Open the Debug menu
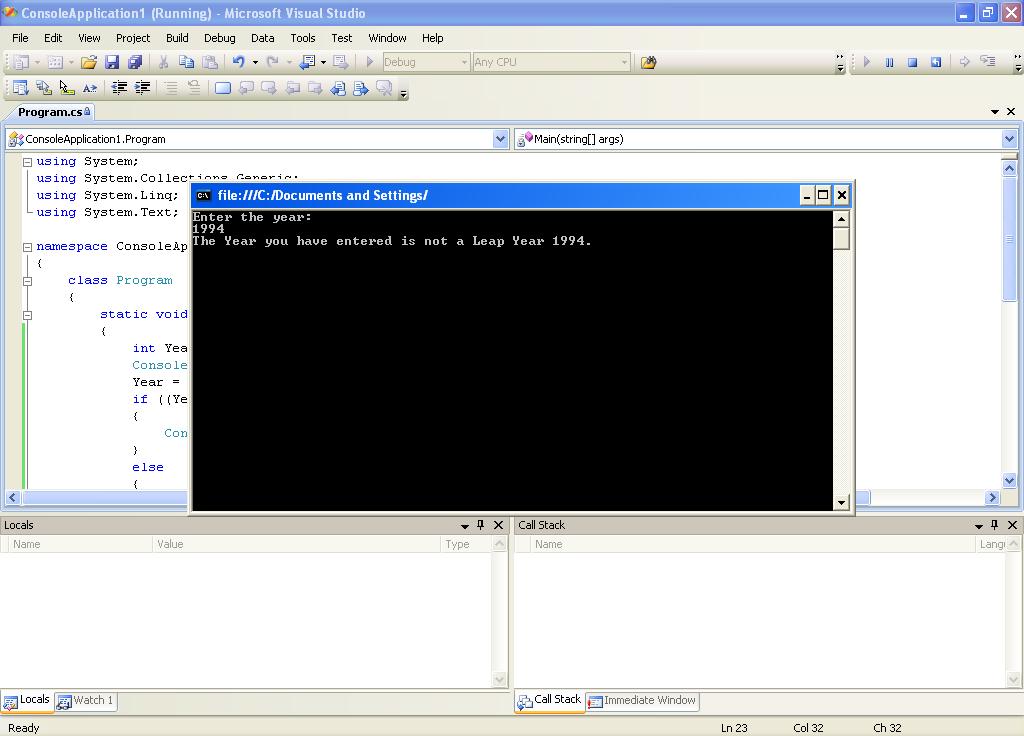The width and height of the screenshot is (1024, 736). tap(219, 37)
